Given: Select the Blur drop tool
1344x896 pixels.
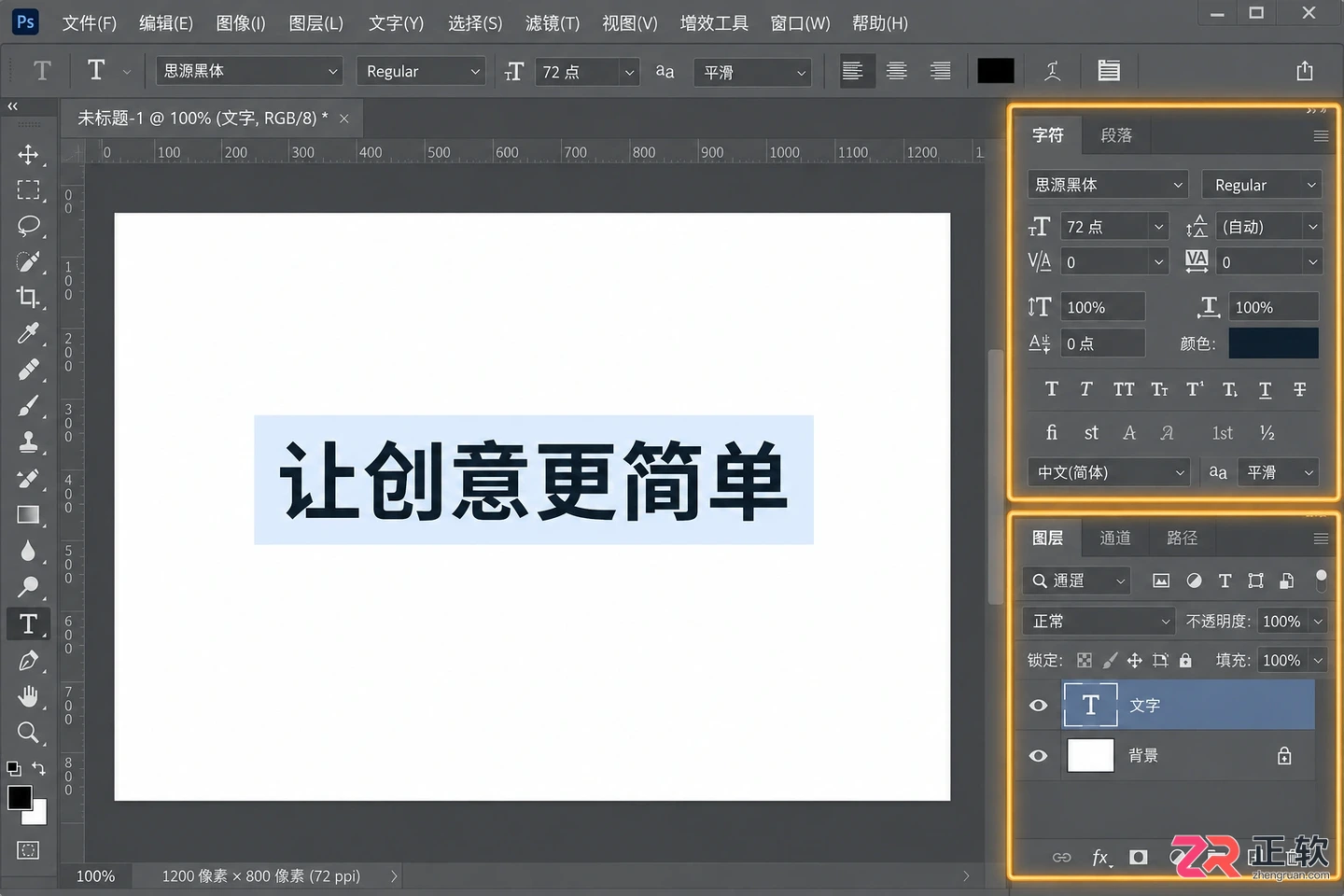Looking at the screenshot, I should tap(28, 551).
